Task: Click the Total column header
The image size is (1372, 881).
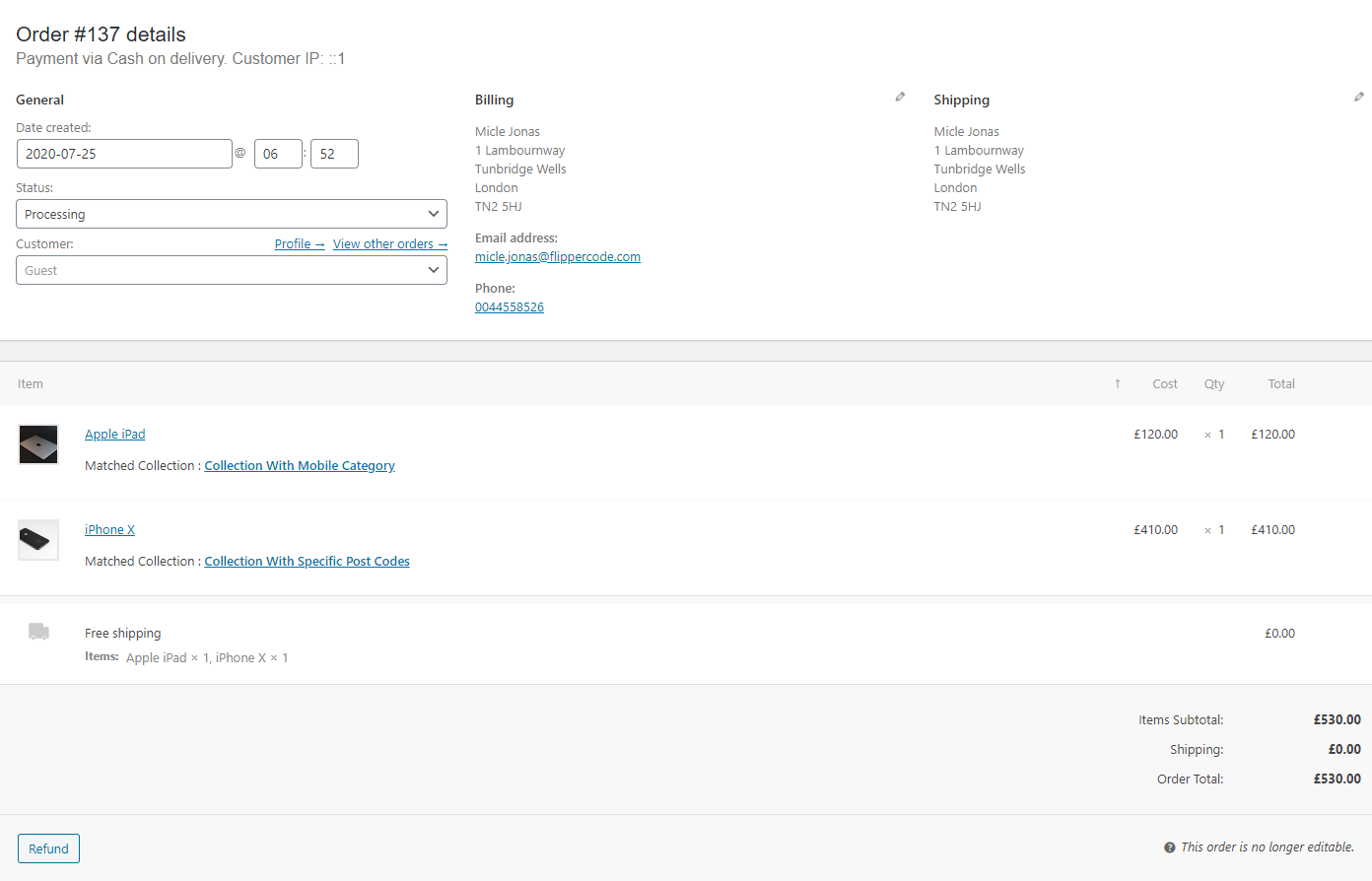Action: click(1281, 384)
